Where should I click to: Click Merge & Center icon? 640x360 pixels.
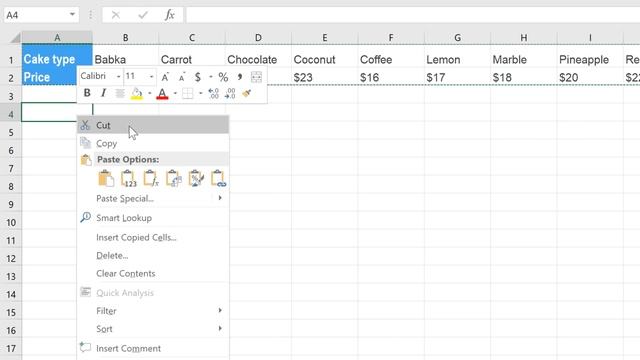pos(256,77)
